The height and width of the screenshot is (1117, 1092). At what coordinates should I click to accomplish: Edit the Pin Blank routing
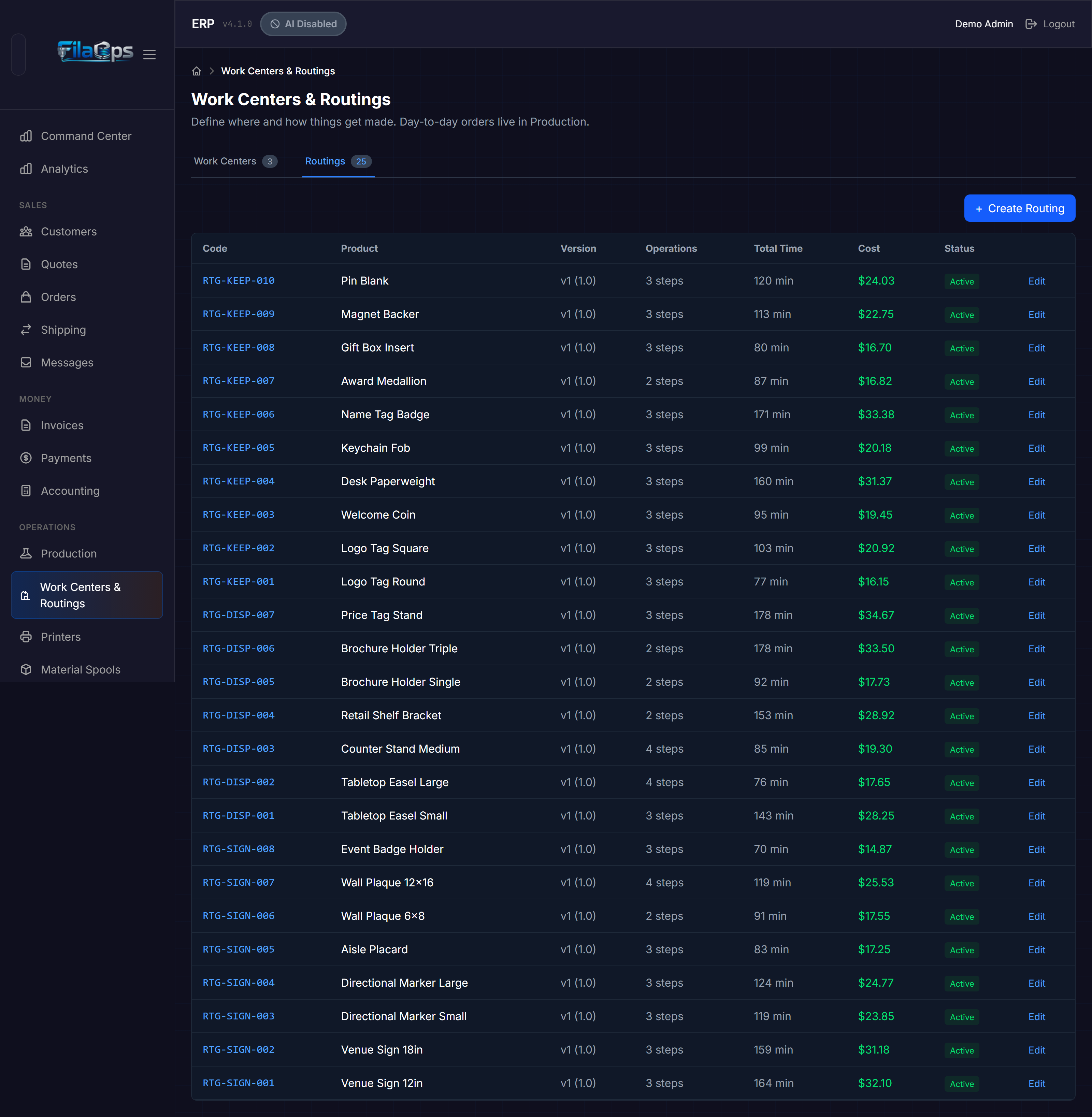[x=1036, y=281]
